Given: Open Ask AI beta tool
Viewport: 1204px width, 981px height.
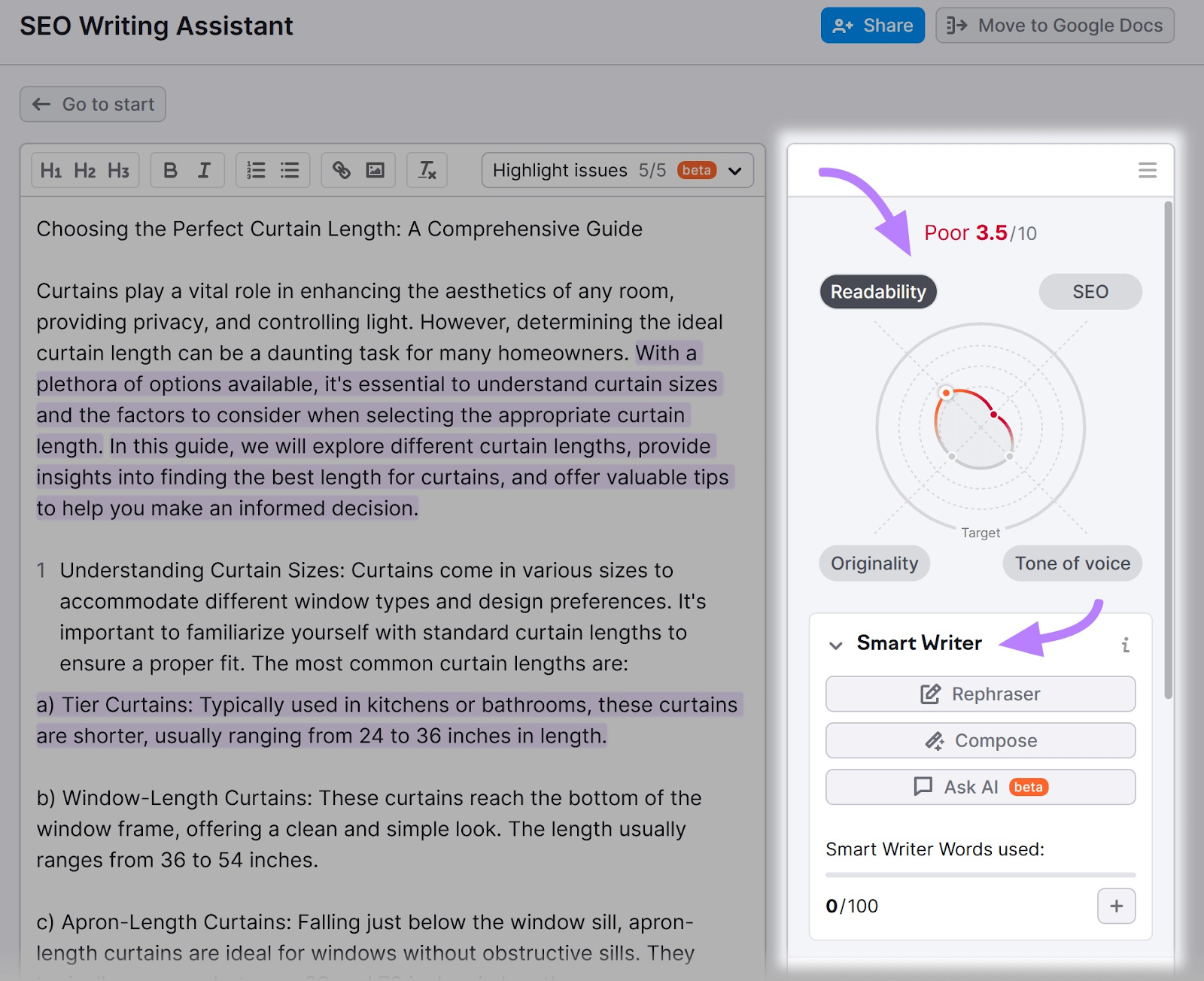Looking at the screenshot, I should click(981, 787).
